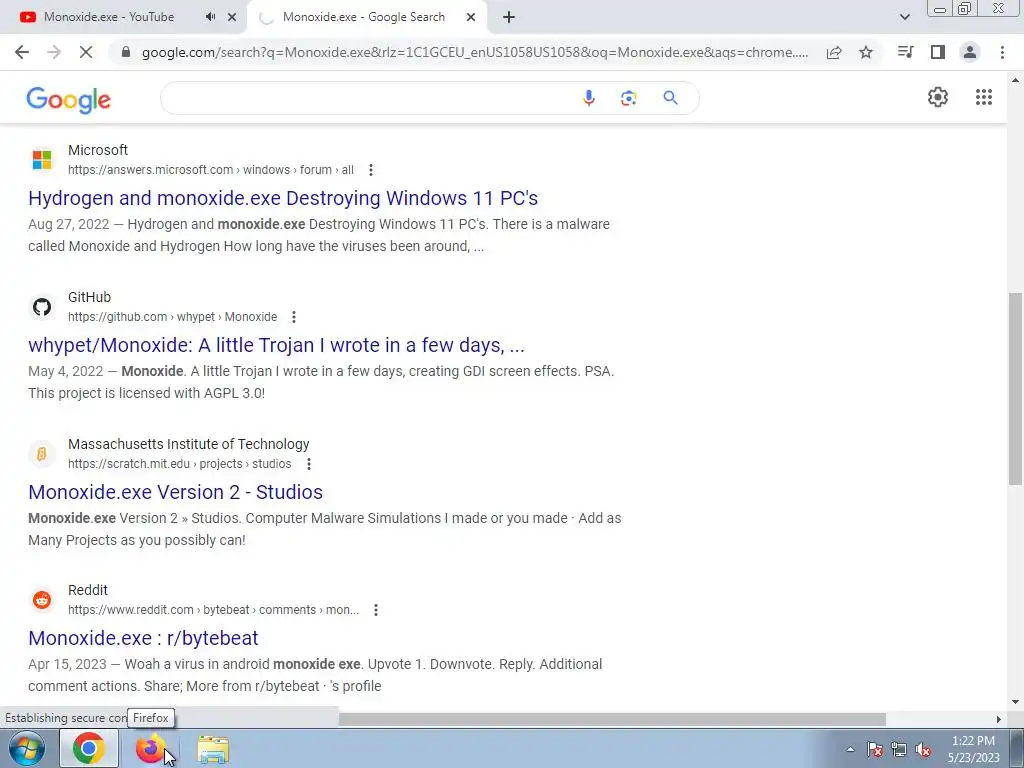The height and width of the screenshot is (768, 1024).
Task: Open Google apps grid
Action: pyautogui.click(x=984, y=97)
